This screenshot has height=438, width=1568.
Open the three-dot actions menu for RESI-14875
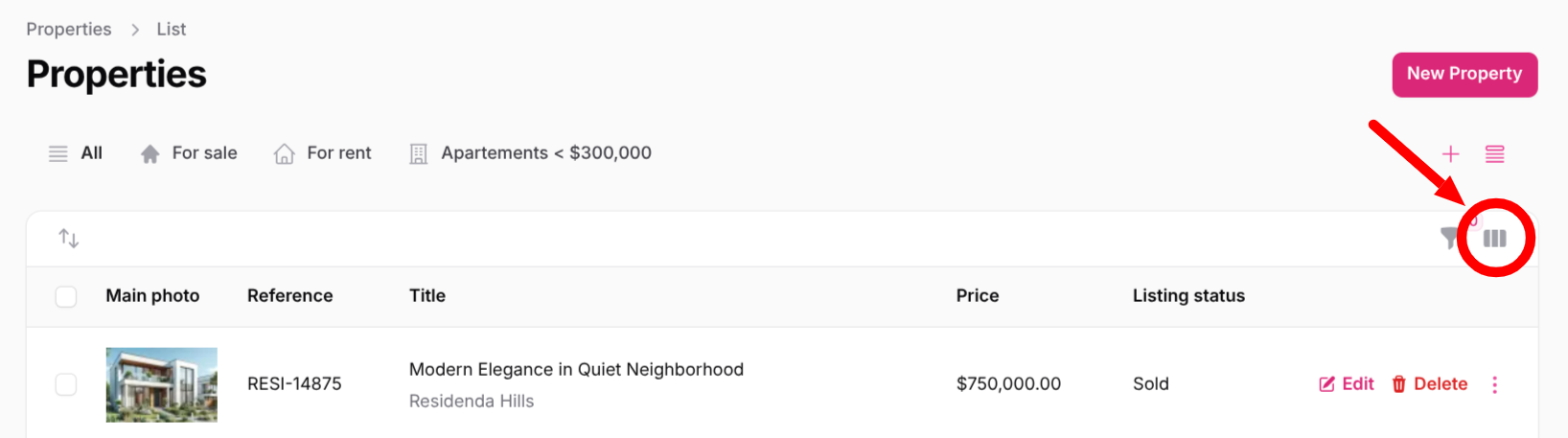click(1494, 384)
